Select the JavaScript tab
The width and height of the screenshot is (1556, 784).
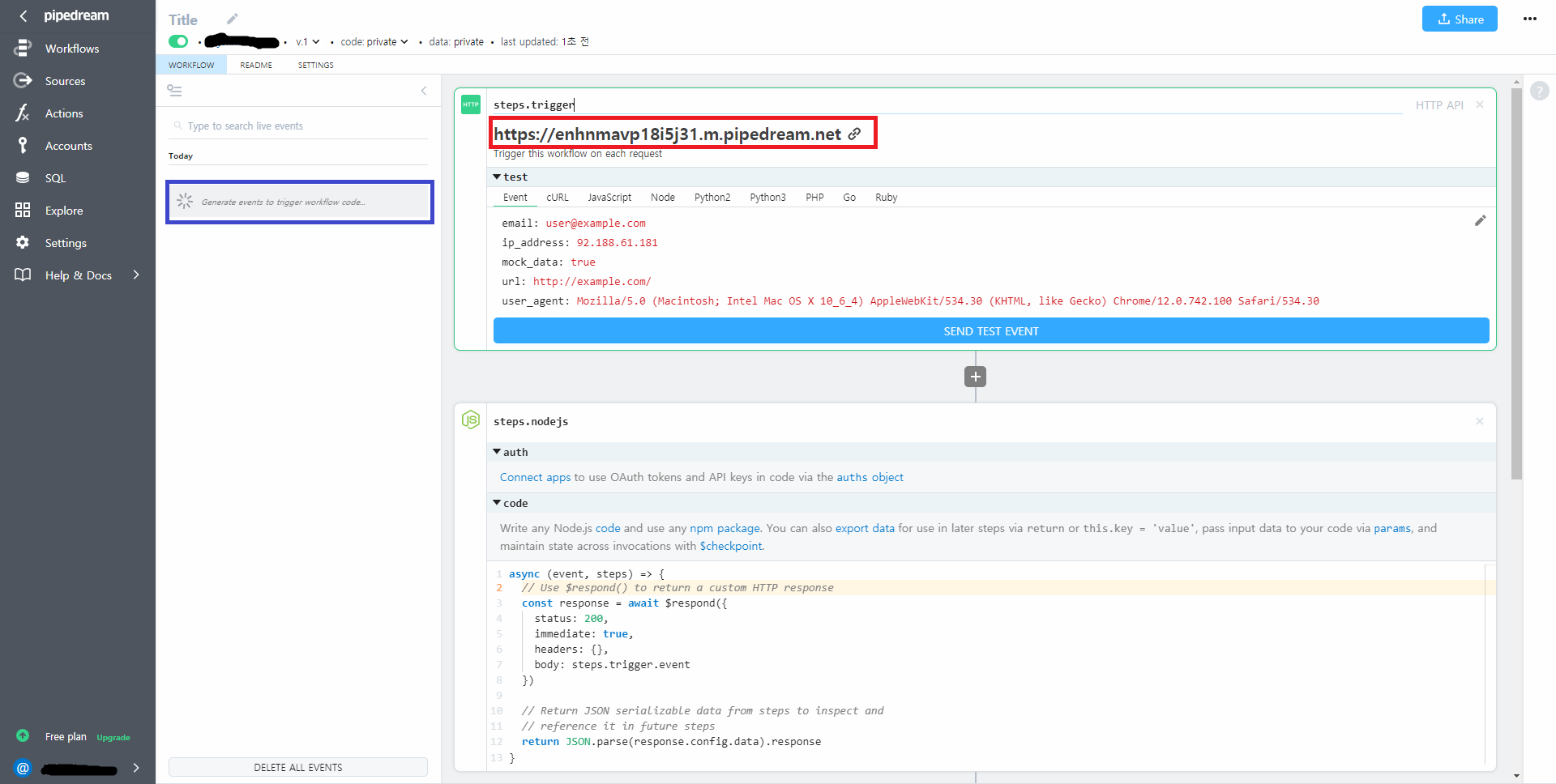[x=609, y=198]
